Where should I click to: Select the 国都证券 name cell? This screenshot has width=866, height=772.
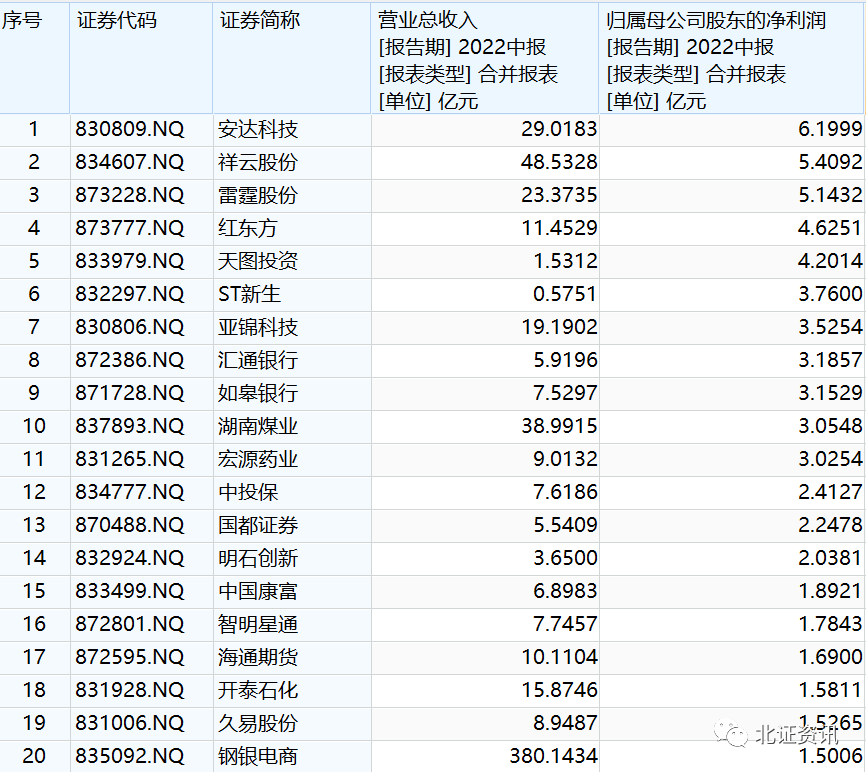click(258, 525)
